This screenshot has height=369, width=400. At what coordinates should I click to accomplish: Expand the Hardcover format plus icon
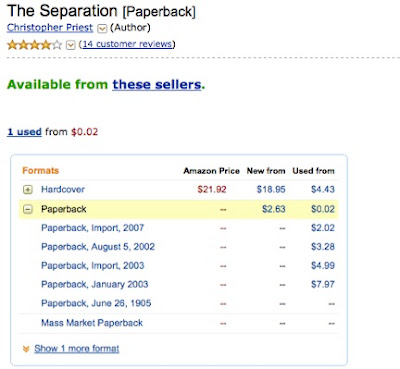[28, 190]
